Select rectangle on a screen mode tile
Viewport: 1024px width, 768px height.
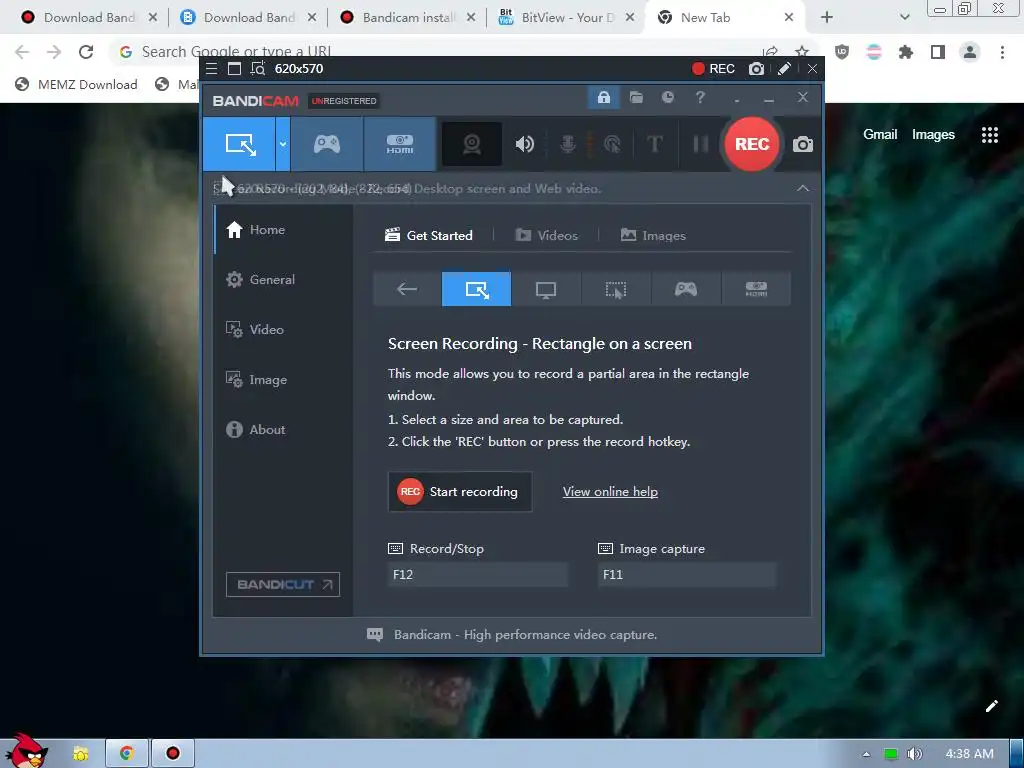pyautogui.click(x=476, y=289)
